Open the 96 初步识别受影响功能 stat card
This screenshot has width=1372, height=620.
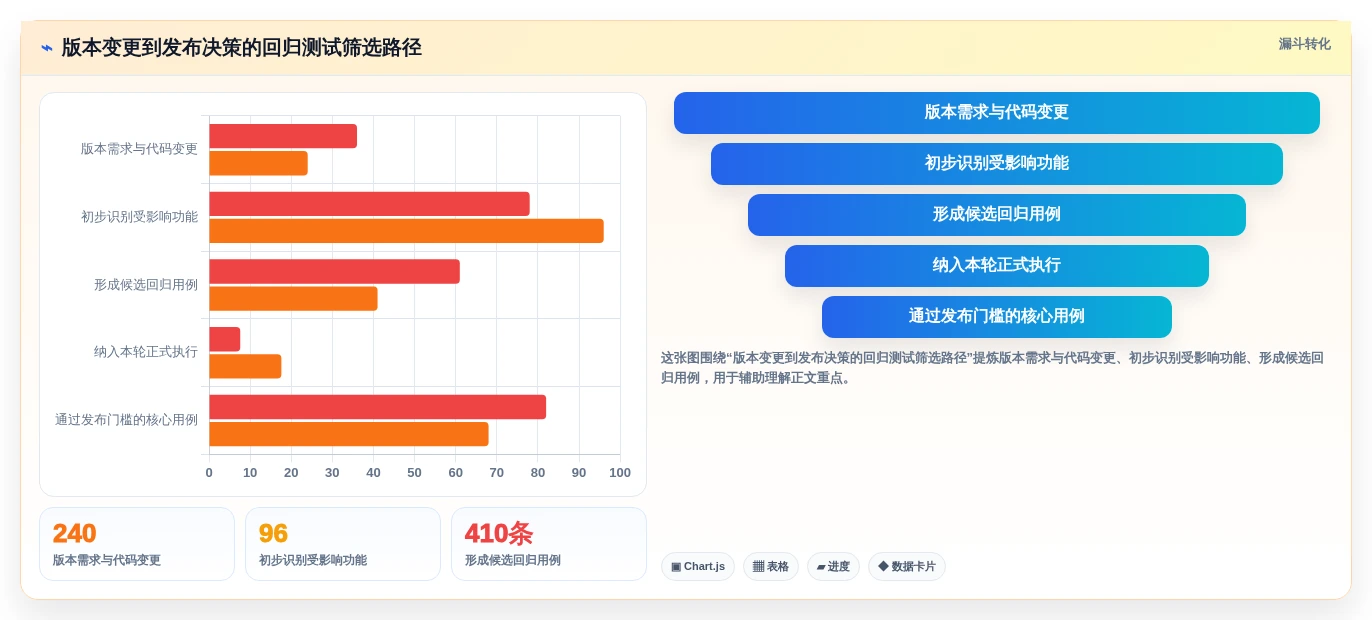coord(343,544)
